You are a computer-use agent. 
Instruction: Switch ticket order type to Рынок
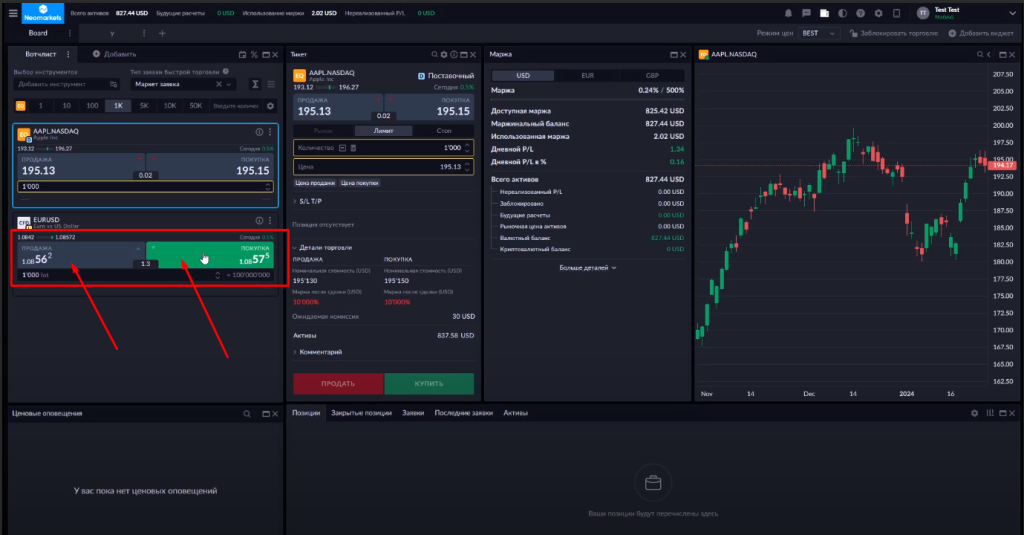pyautogui.click(x=323, y=131)
